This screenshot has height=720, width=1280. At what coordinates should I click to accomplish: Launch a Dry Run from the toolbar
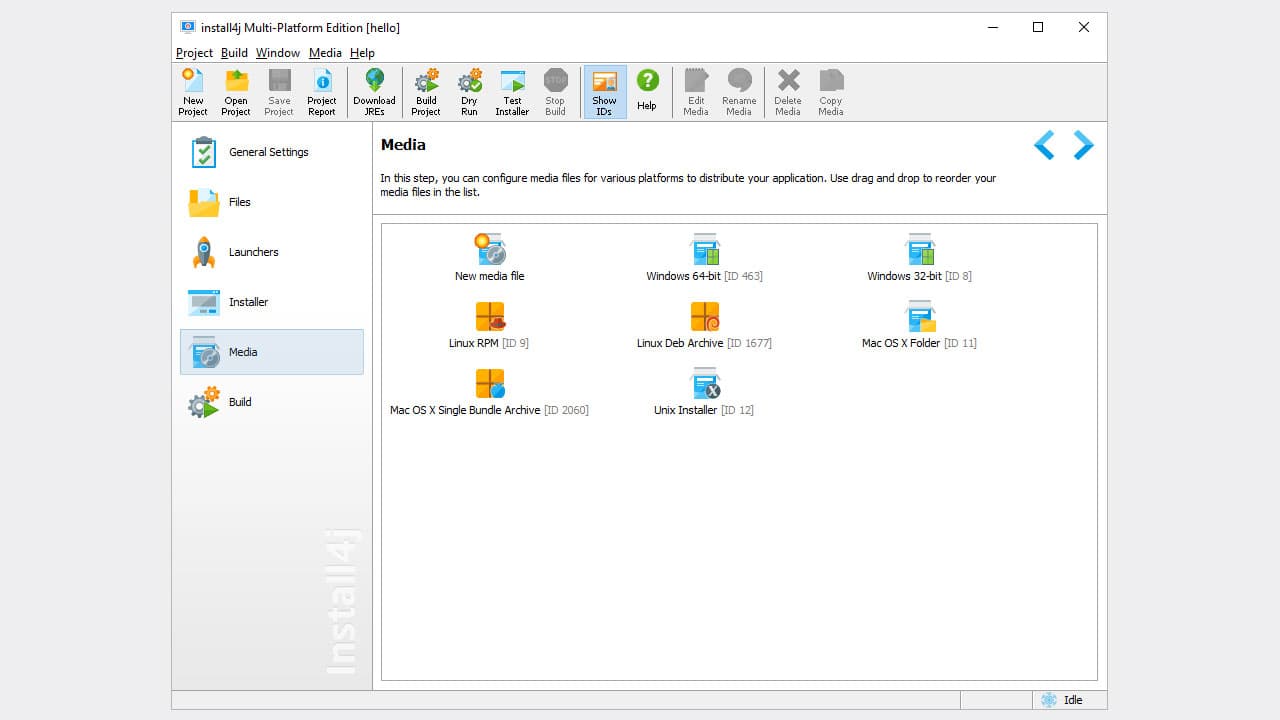pos(469,91)
